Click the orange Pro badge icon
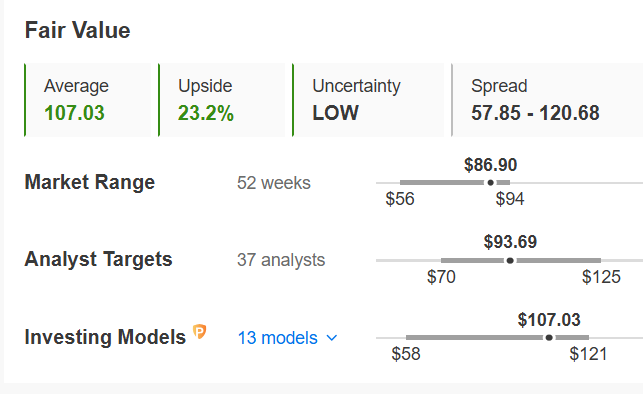 point(200,332)
